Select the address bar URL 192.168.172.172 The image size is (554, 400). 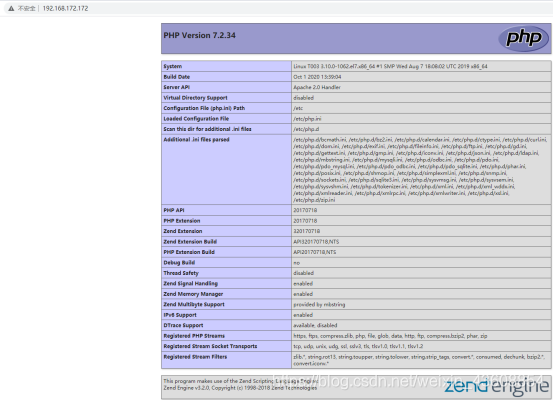click(x=65, y=8)
